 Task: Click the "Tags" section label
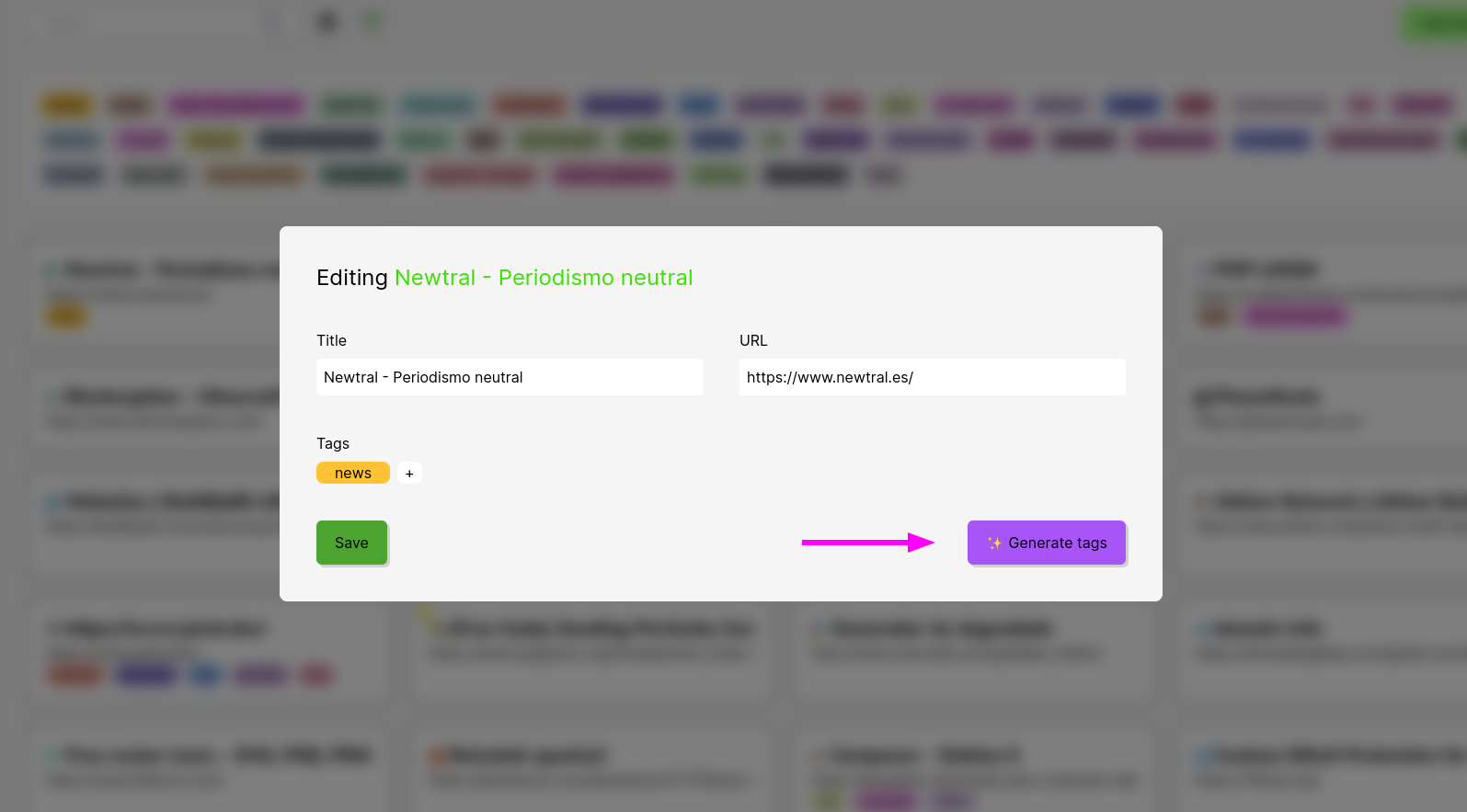(333, 443)
